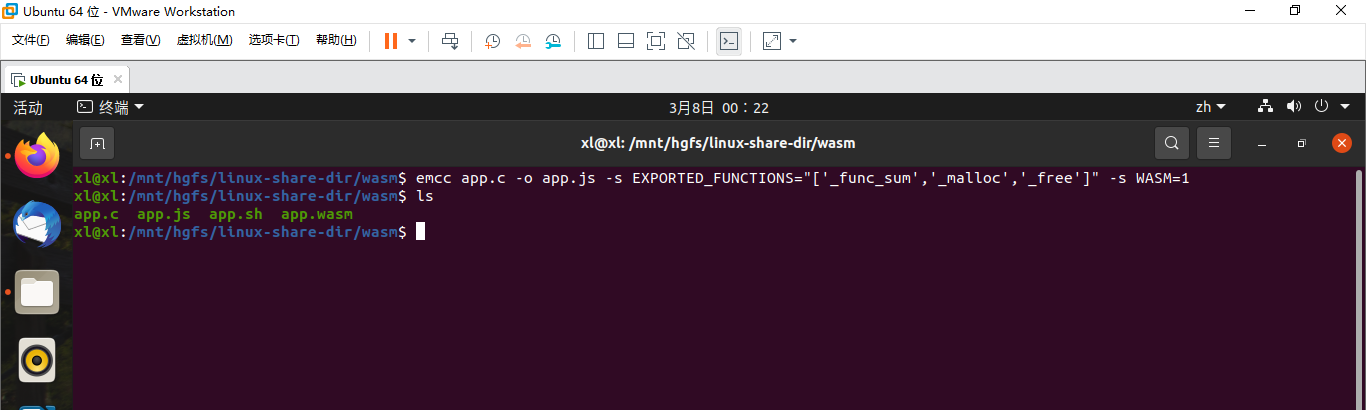Click the terminal search button
This screenshot has height=410, width=1366.
(1172, 143)
